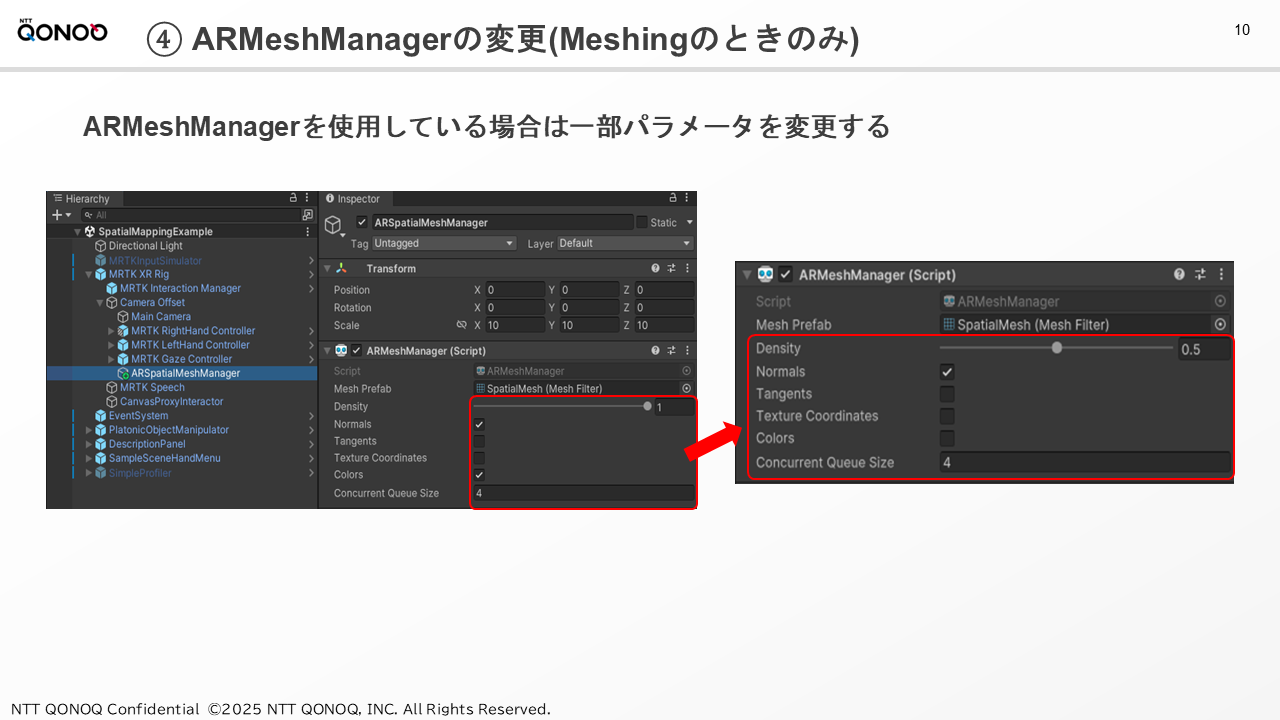Click help icon of ARMeshManager in Inspector window
The image size is (1280, 720).
pyautogui.click(x=656, y=351)
